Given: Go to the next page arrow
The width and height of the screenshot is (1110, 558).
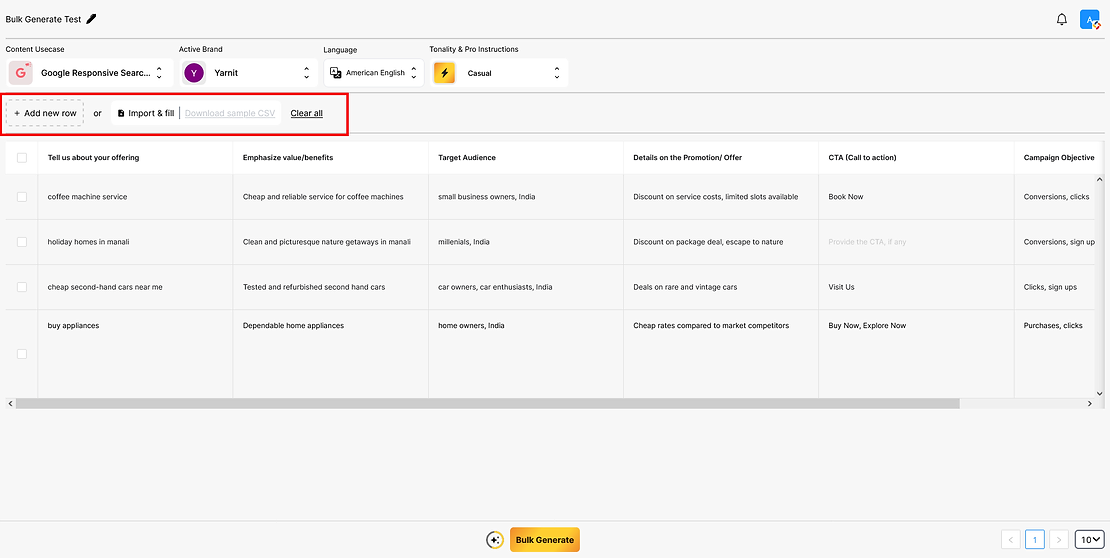Looking at the screenshot, I should pos(1058,540).
